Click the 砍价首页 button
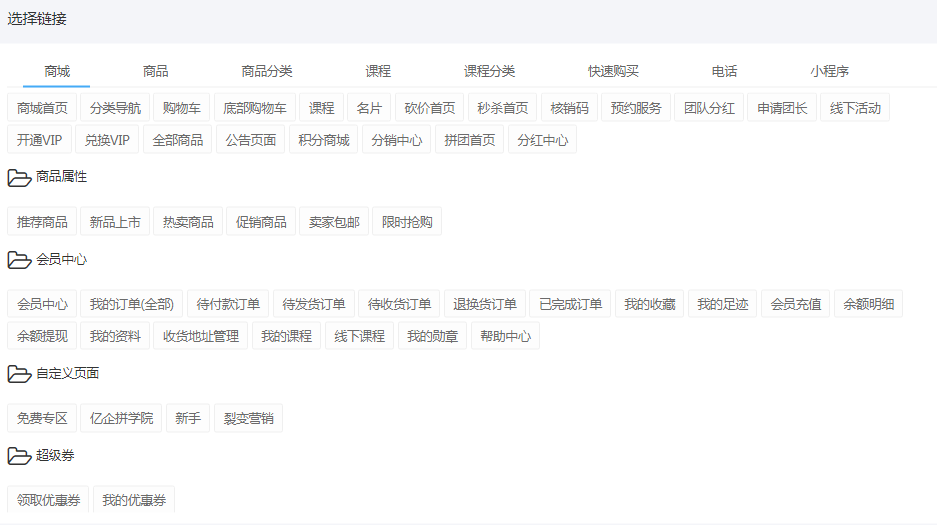The height and width of the screenshot is (525, 937). click(x=430, y=108)
